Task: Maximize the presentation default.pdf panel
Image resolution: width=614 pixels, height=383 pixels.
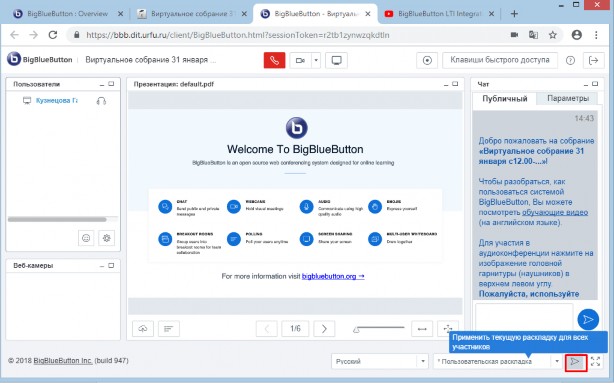Action: click(x=455, y=84)
